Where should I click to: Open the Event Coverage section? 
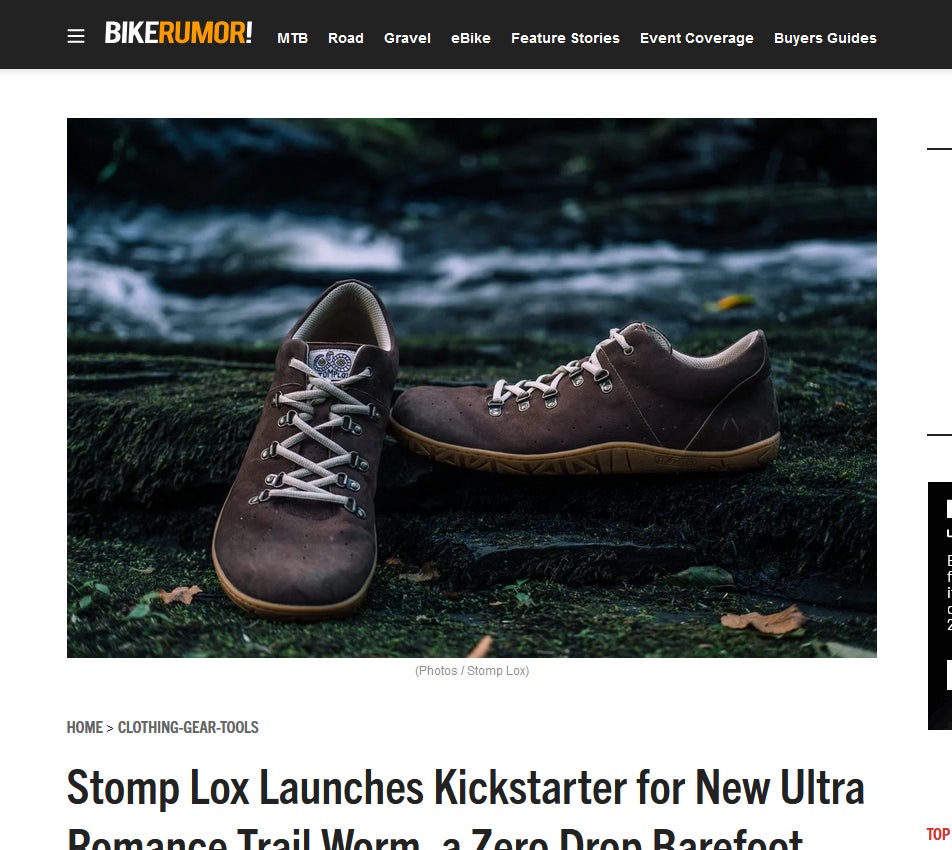(x=696, y=38)
